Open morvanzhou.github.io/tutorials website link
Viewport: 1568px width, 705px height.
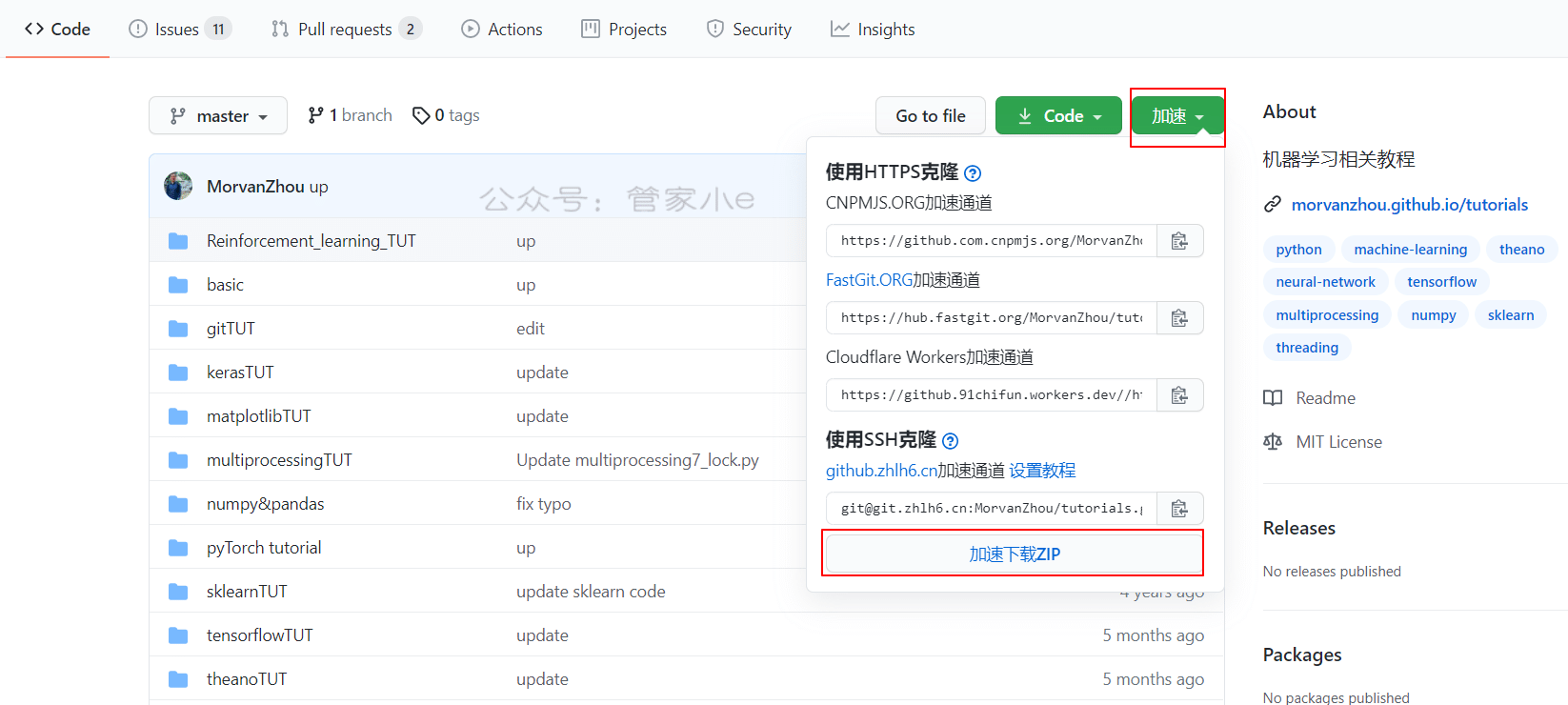(x=1409, y=205)
